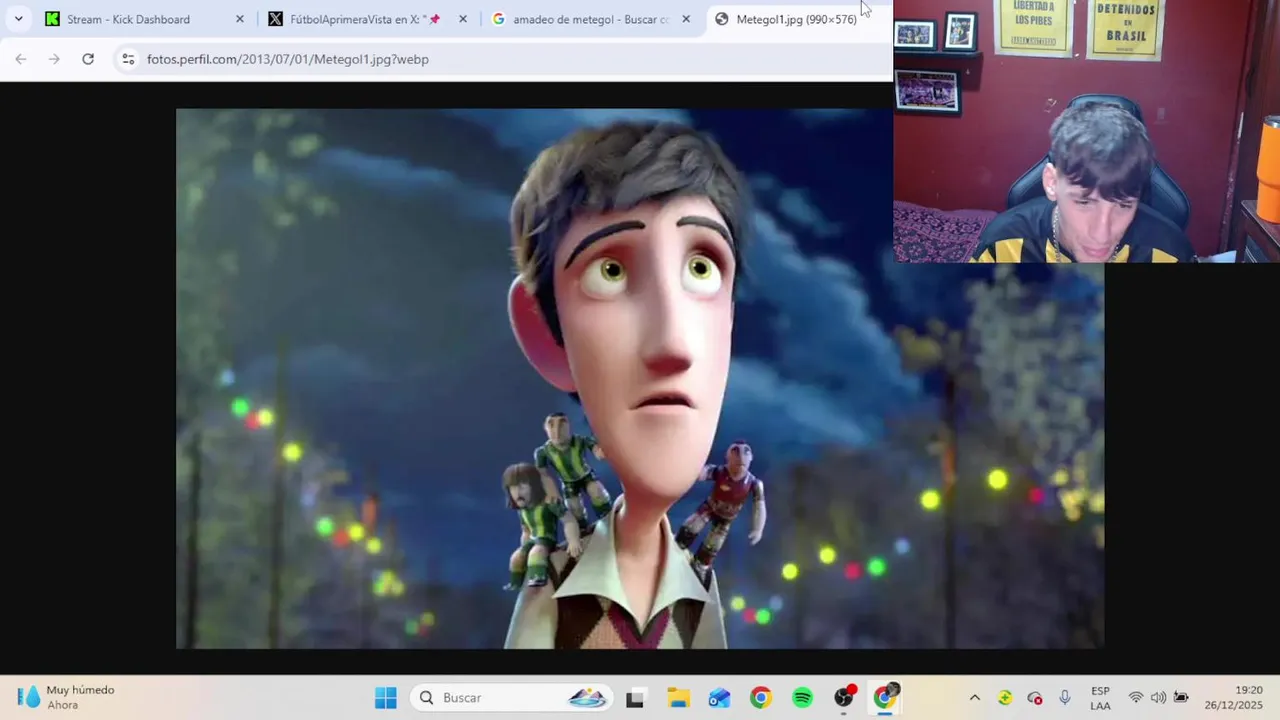Open Task View from taskbar
Image resolution: width=1280 pixels, height=720 pixels.
pyautogui.click(x=635, y=698)
